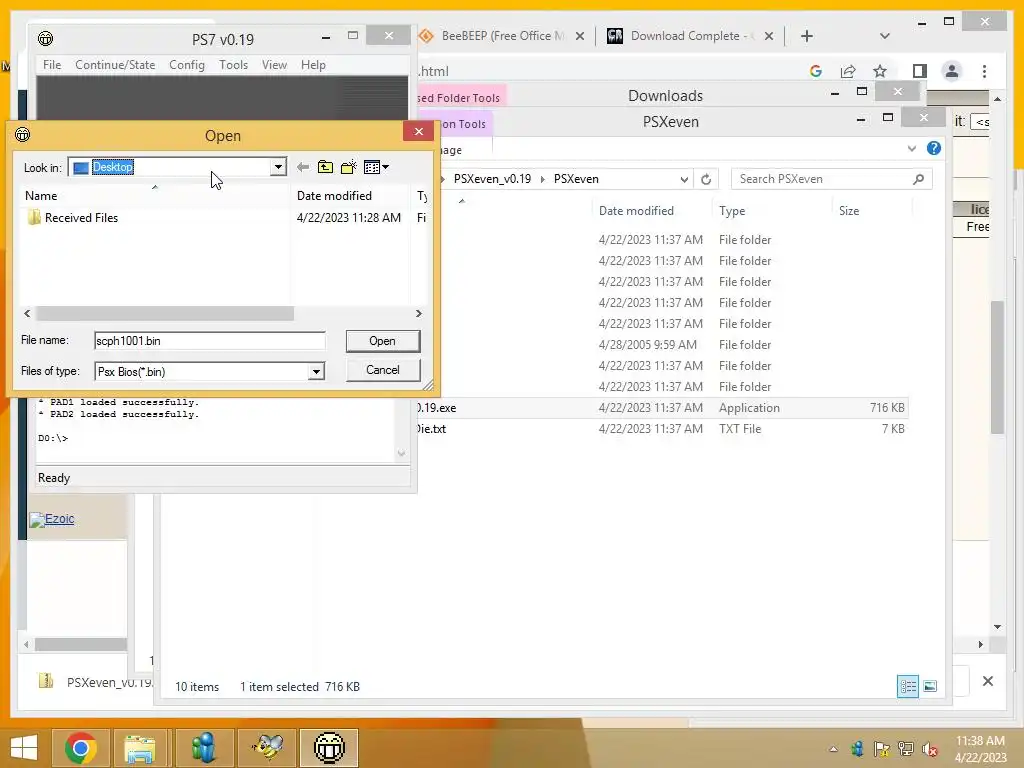This screenshot has height=768, width=1024.
Task: Expand the Explorer ribbon chevron
Action: pyautogui.click(x=912, y=149)
